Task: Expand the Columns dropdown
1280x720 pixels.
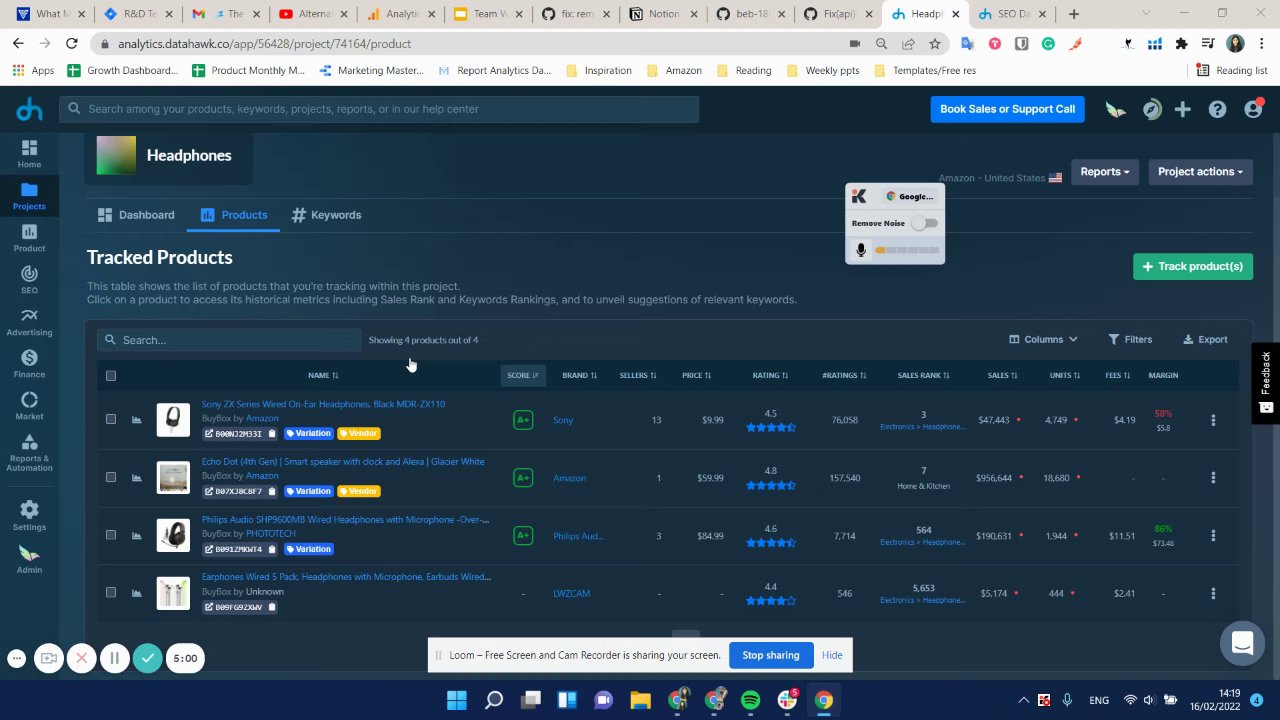Action: (x=1043, y=339)
